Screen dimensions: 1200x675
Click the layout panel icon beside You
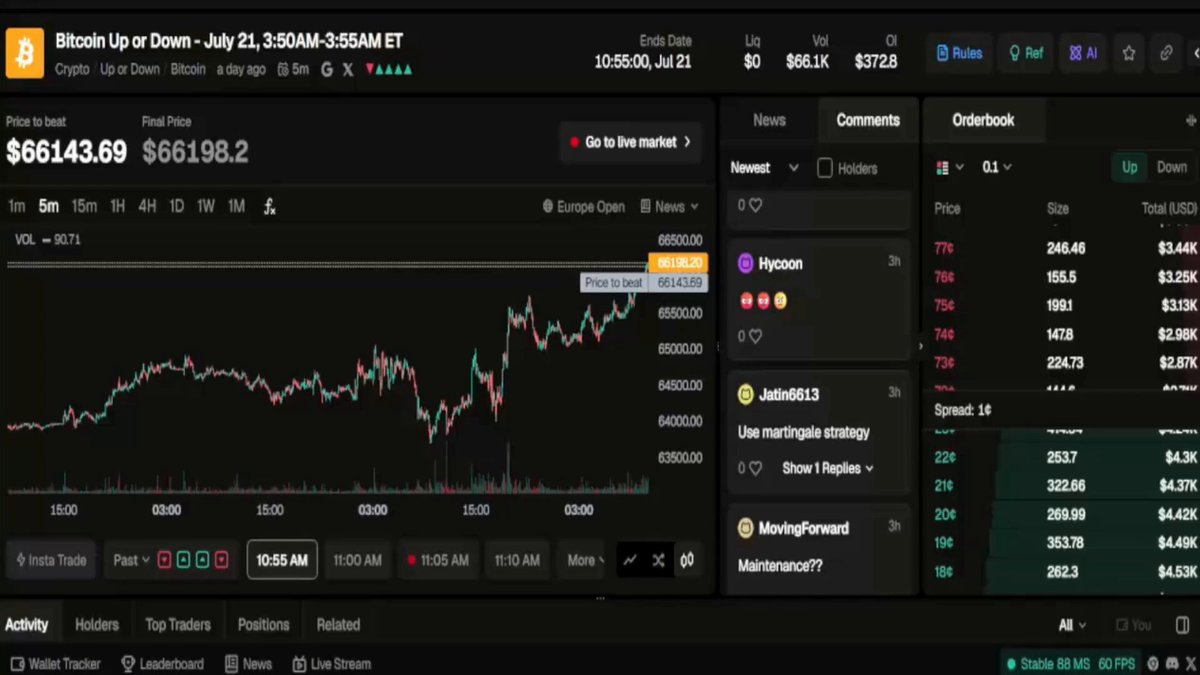click(x=1183, y=625)
